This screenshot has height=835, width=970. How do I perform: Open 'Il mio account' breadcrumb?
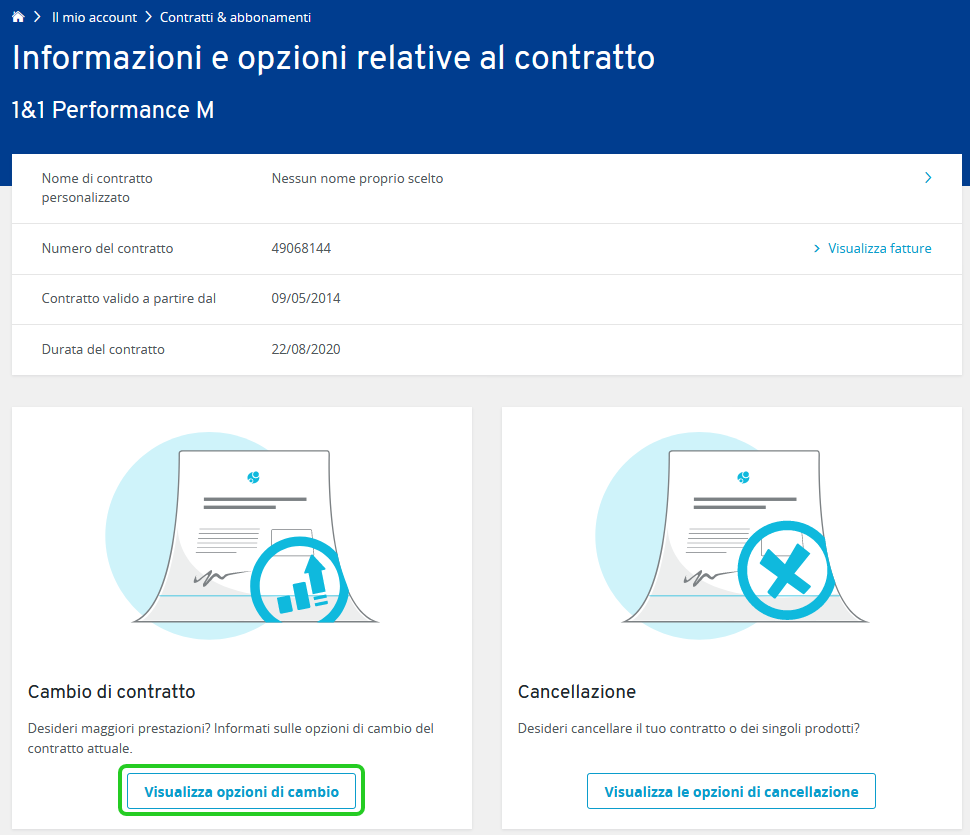coord(94,17)
